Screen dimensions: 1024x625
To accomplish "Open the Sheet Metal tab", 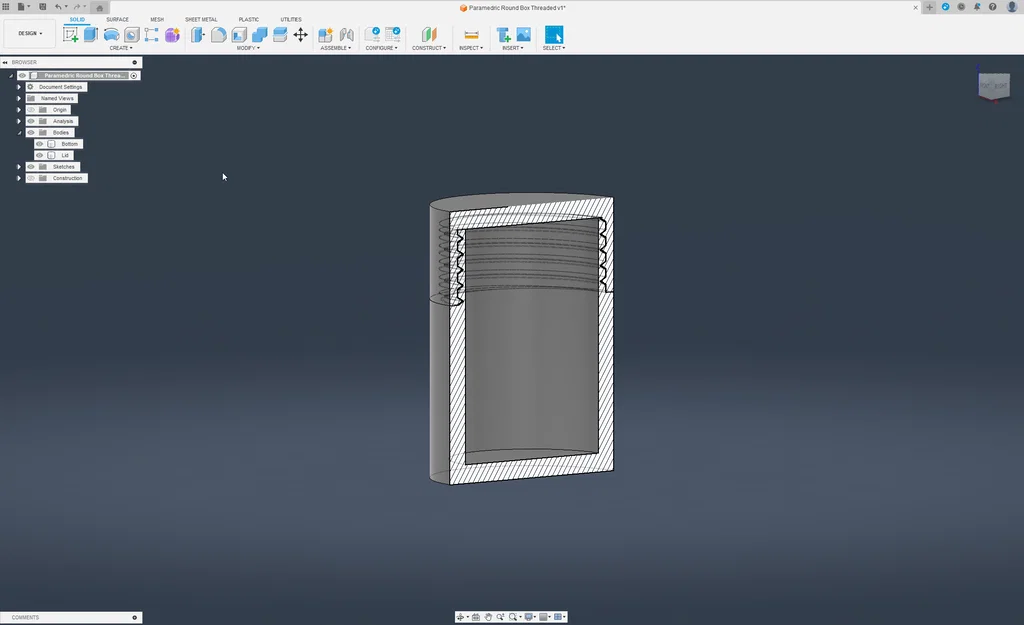I will click(201, 18).
